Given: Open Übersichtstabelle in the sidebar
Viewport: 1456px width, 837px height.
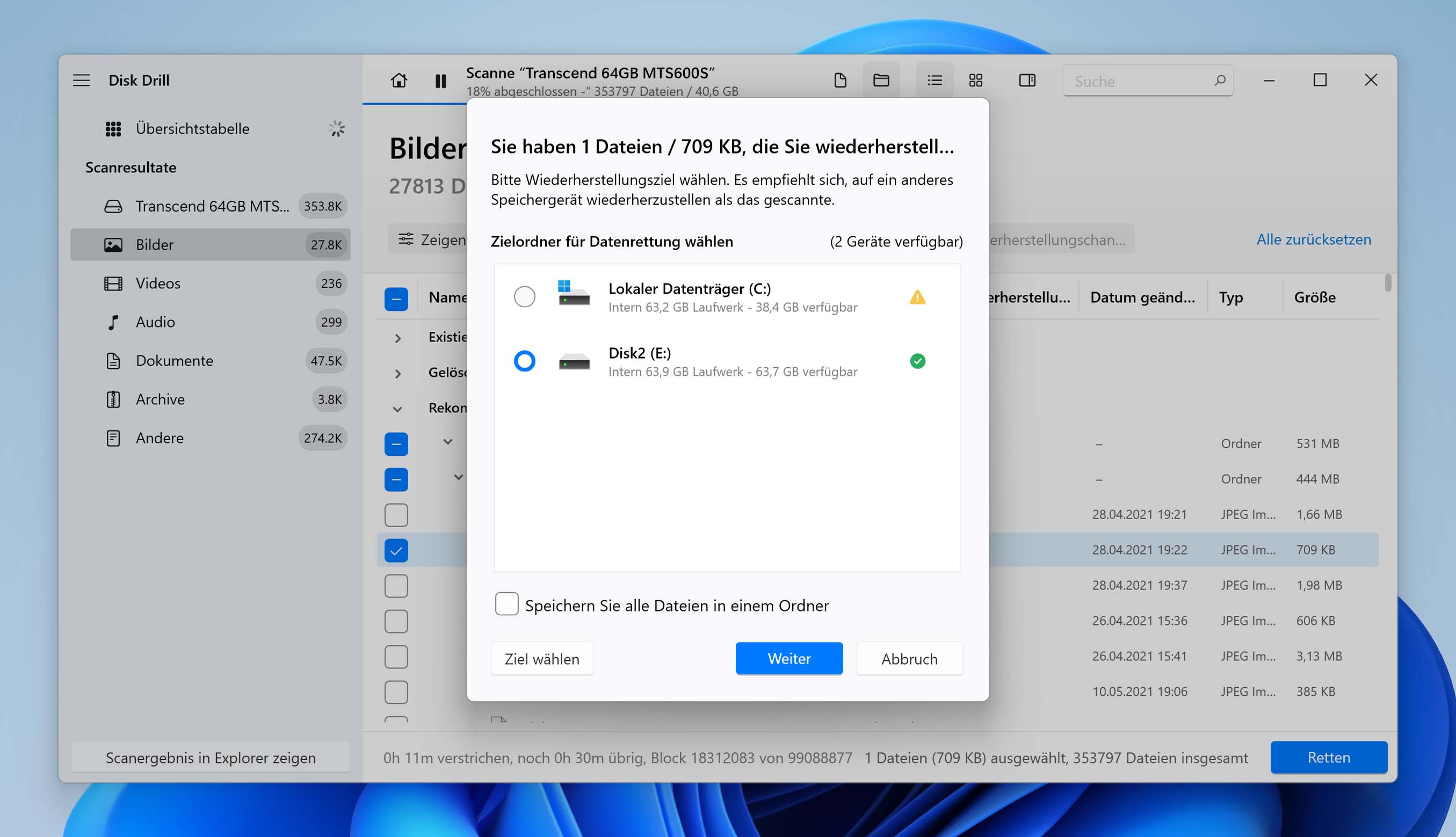Looking at the screenshot, I should [x=211, y=129].
